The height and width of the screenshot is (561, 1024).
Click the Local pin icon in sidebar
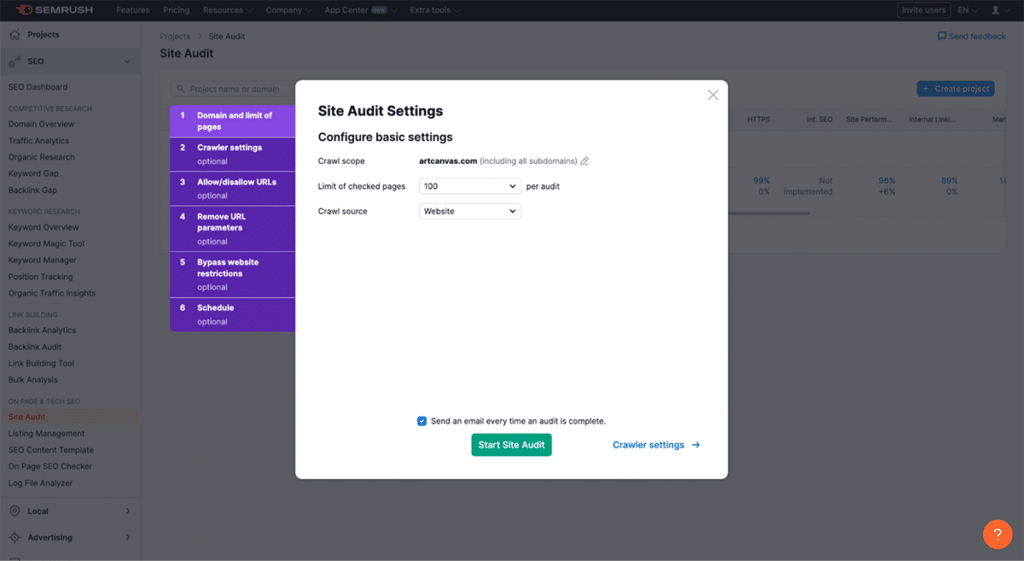[14, 511]
